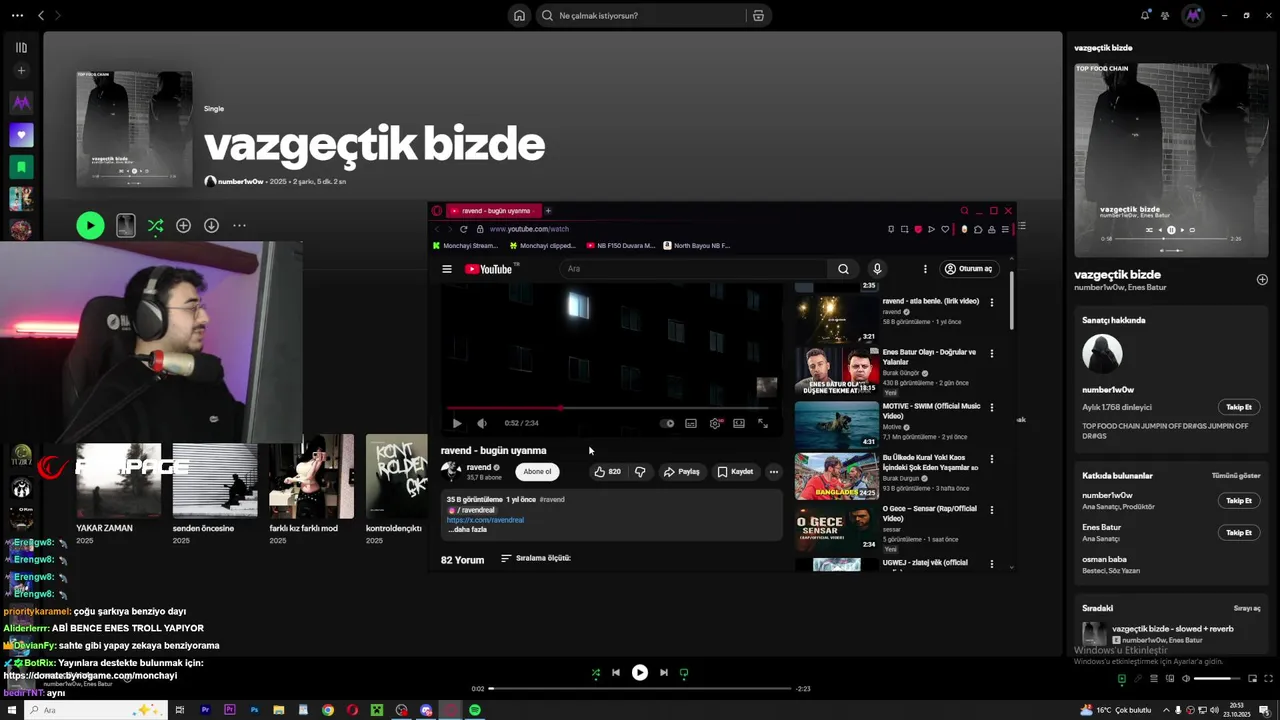
Task: Save the video with Kaydet
Action: [735, 471]
